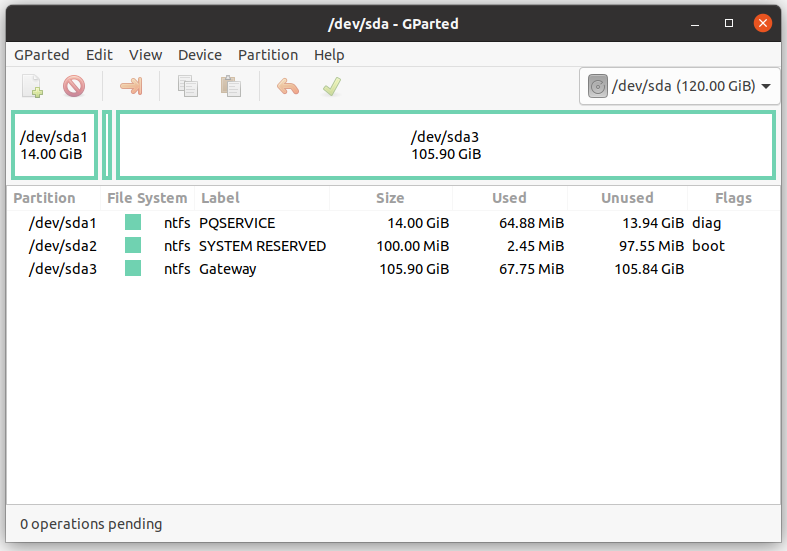Select the /dev/sda1 block in the disk map
787x551 pixels.
[54, 145]
